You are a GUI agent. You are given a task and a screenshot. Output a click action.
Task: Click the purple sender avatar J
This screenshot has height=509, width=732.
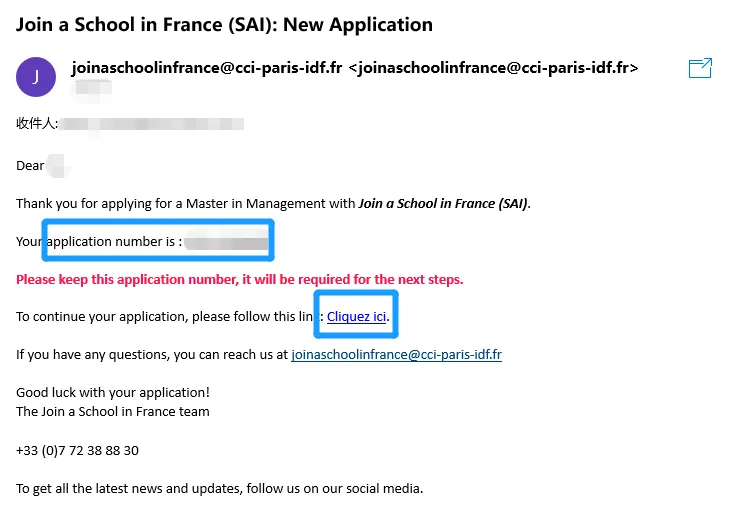(36, 77)
